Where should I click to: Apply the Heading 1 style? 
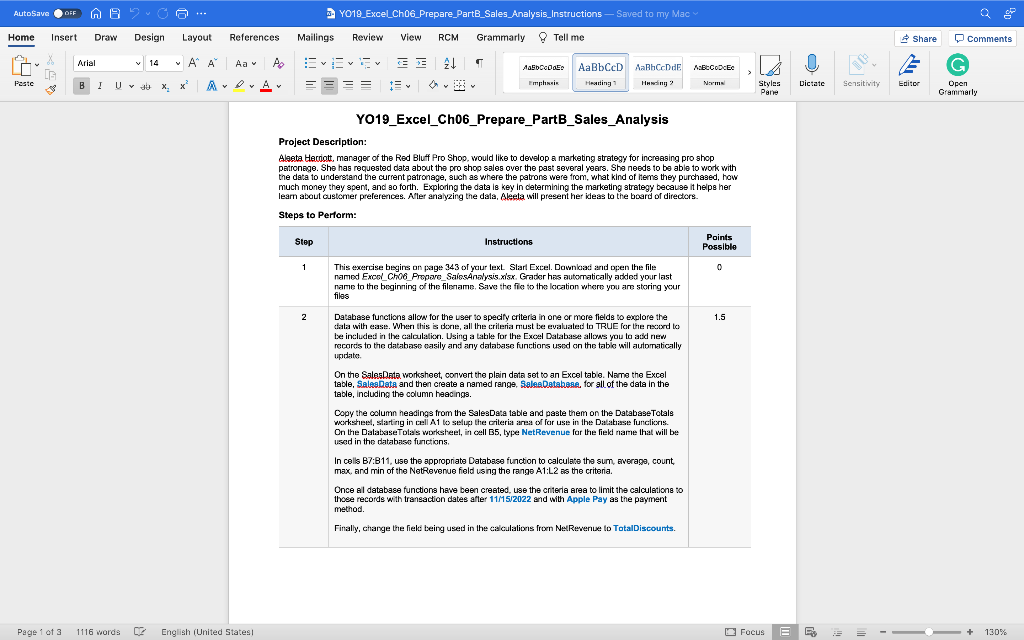600,72
